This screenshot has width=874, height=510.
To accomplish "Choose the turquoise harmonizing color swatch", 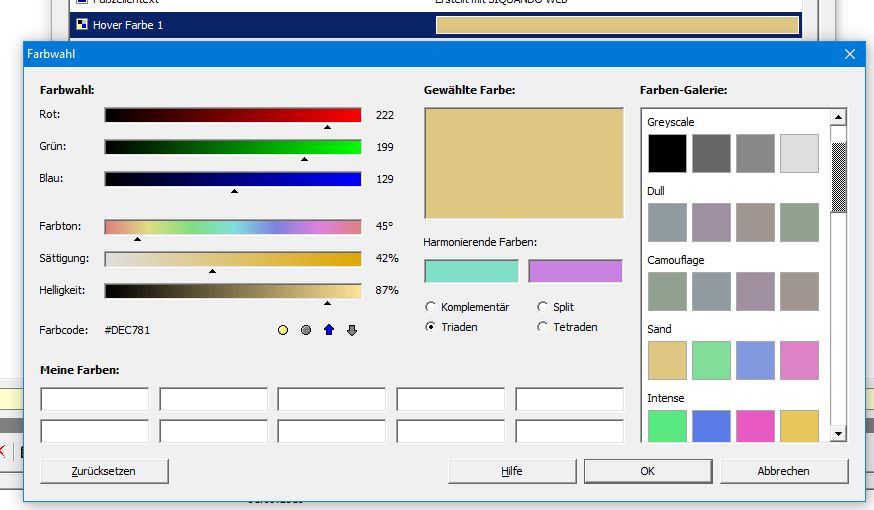I will tap(472, 271).
